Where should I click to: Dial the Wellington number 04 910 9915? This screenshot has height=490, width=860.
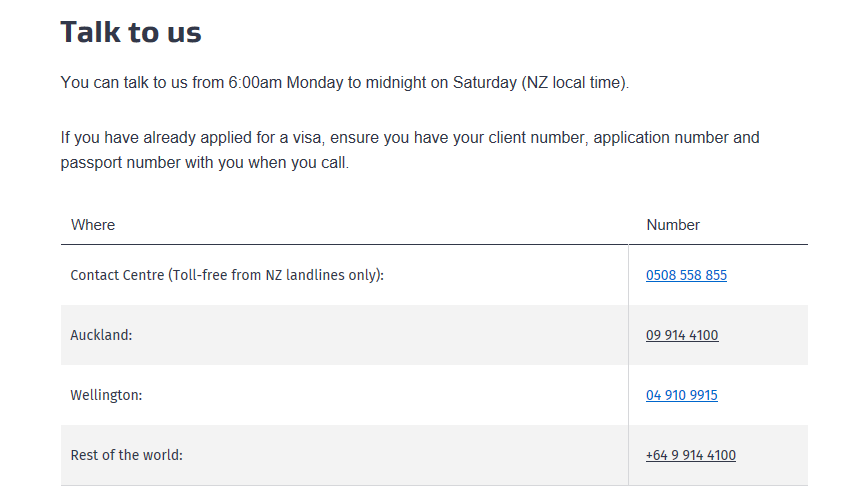coord(682,395)
